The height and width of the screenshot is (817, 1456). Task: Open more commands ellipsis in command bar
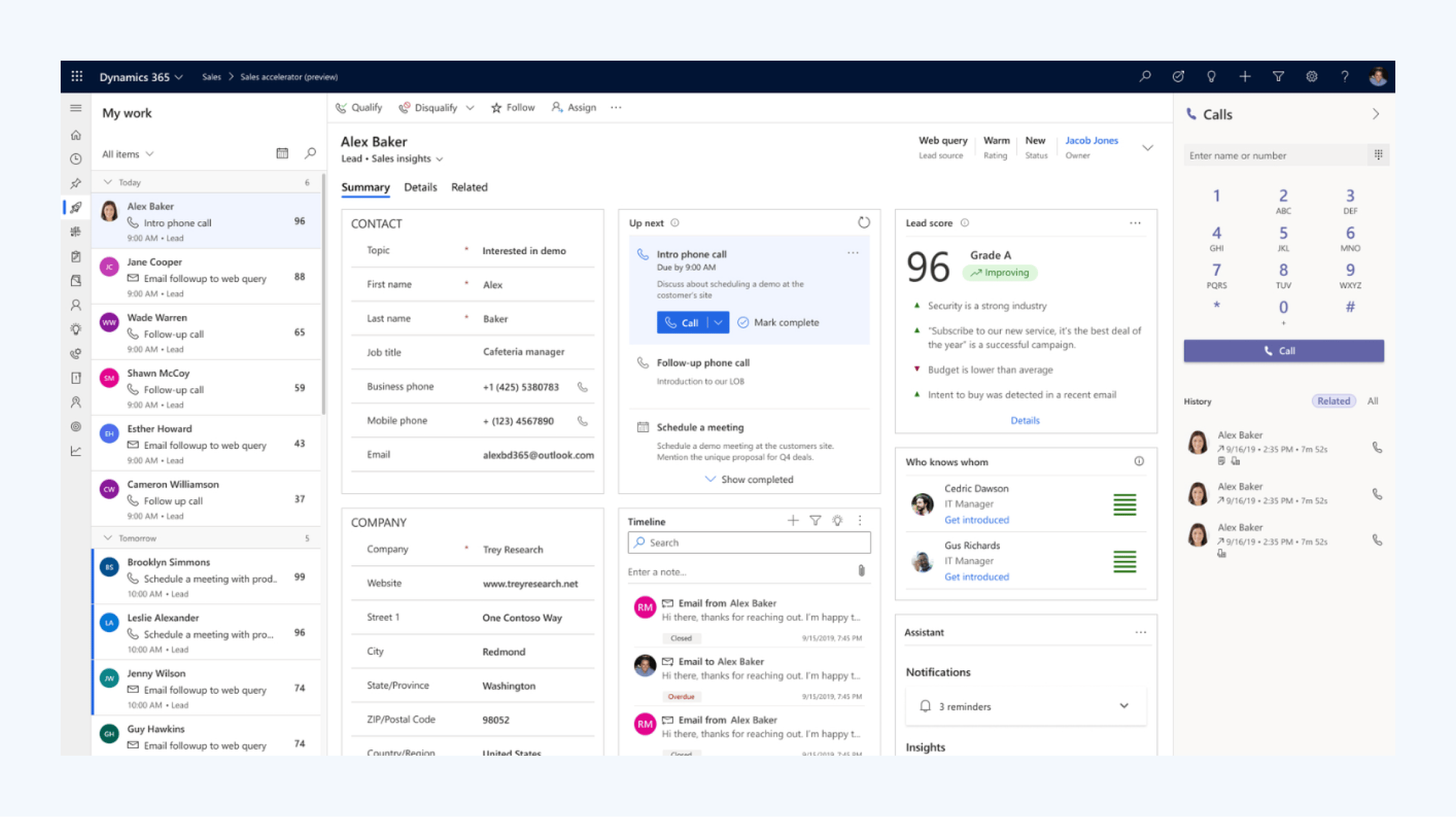tap(616, 107)
